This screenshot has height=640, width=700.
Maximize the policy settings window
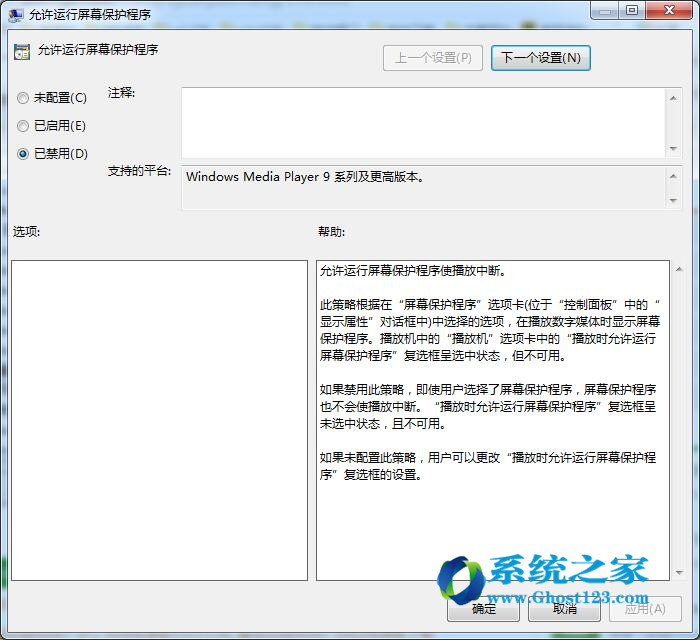[x=631, y=10]
